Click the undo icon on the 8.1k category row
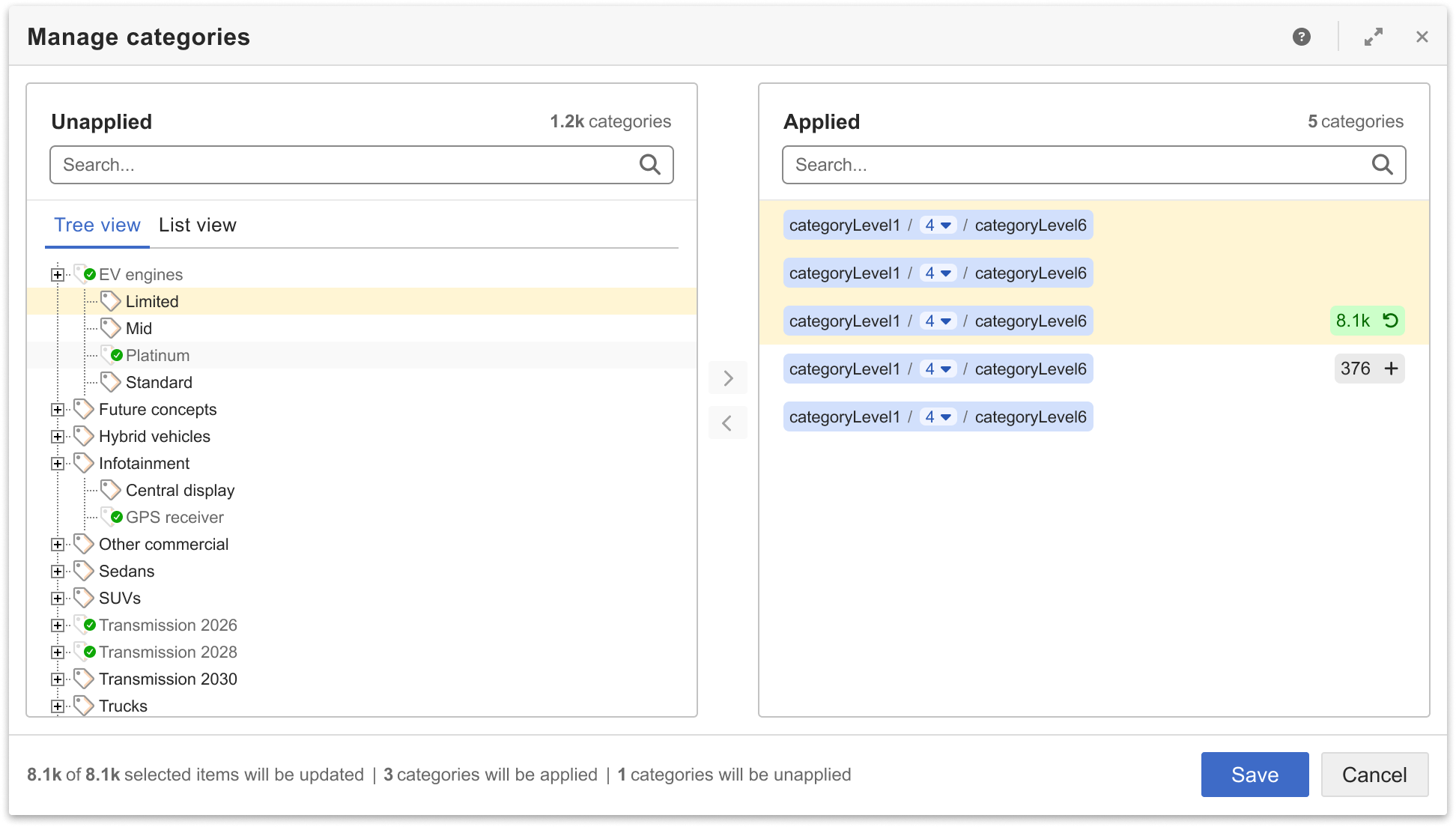This screenshot has height=827, width=1456. coord(1392,321)
